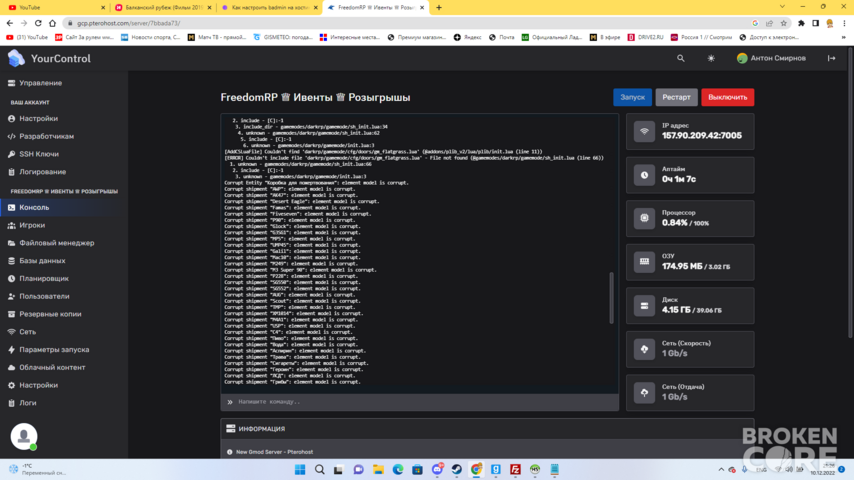The width and height of the screenshot is (854, 480).
Task: Expand the browser tab search chevron
Action: (x=782, y=7)
